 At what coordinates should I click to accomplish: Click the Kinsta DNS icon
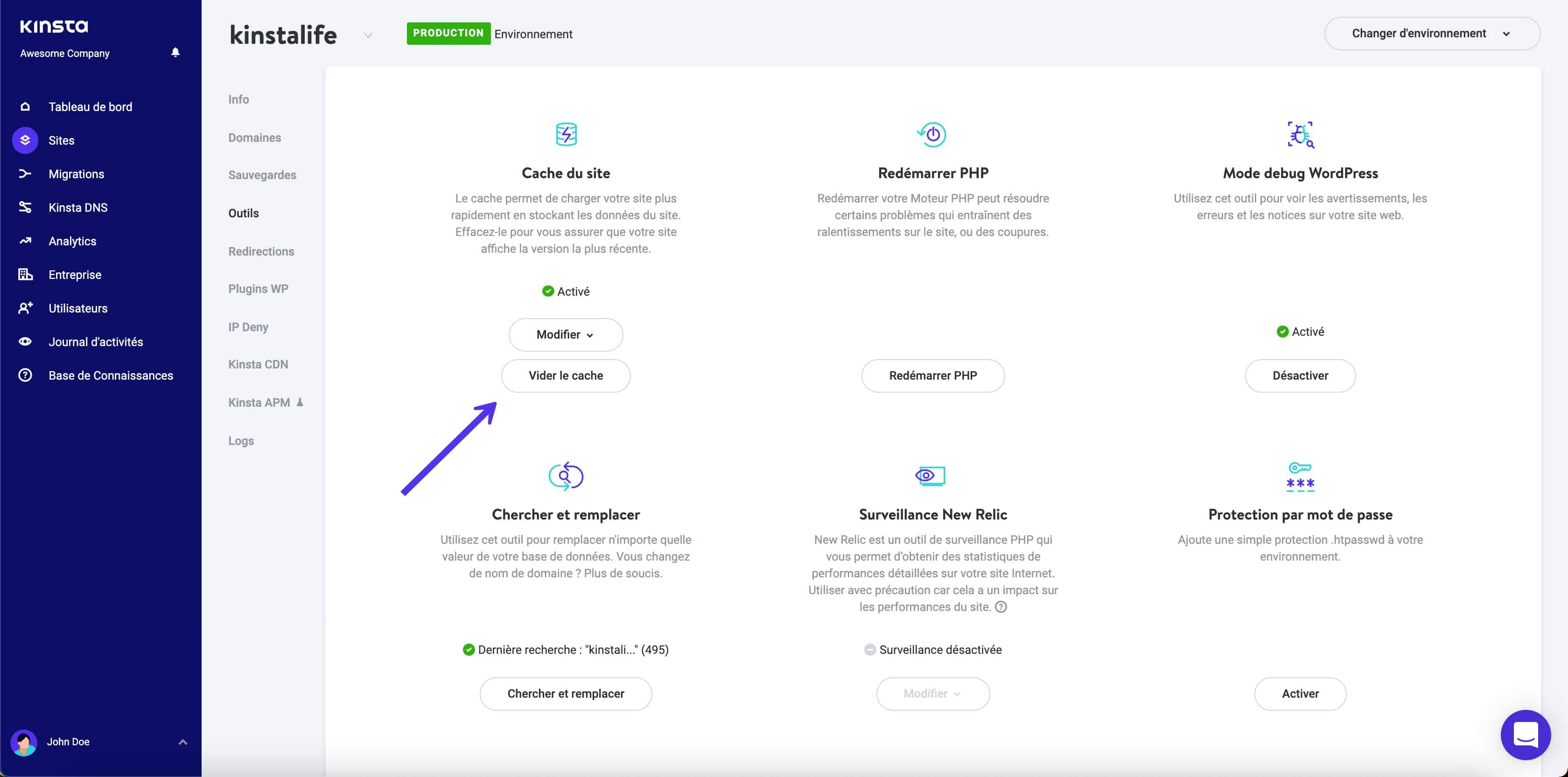pyautogui.click(x=25, y=208)
